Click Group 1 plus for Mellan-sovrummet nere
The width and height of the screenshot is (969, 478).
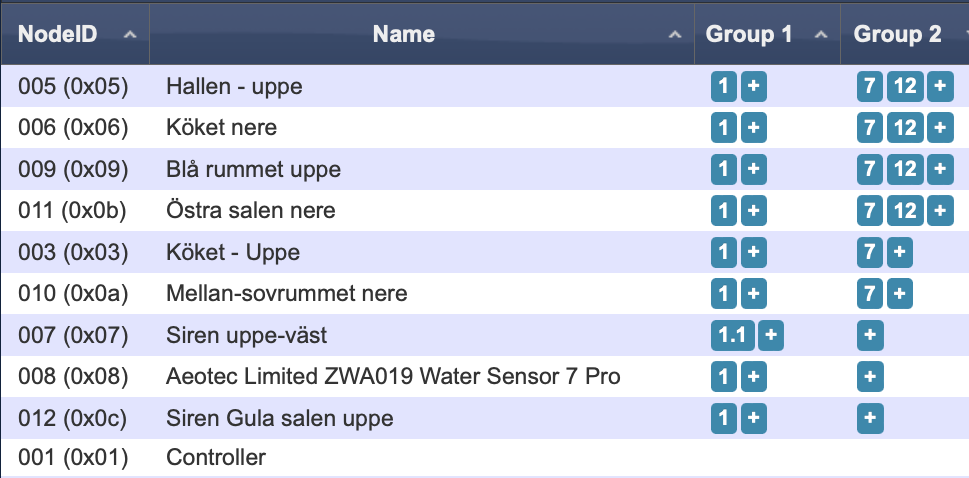point(753,294)
